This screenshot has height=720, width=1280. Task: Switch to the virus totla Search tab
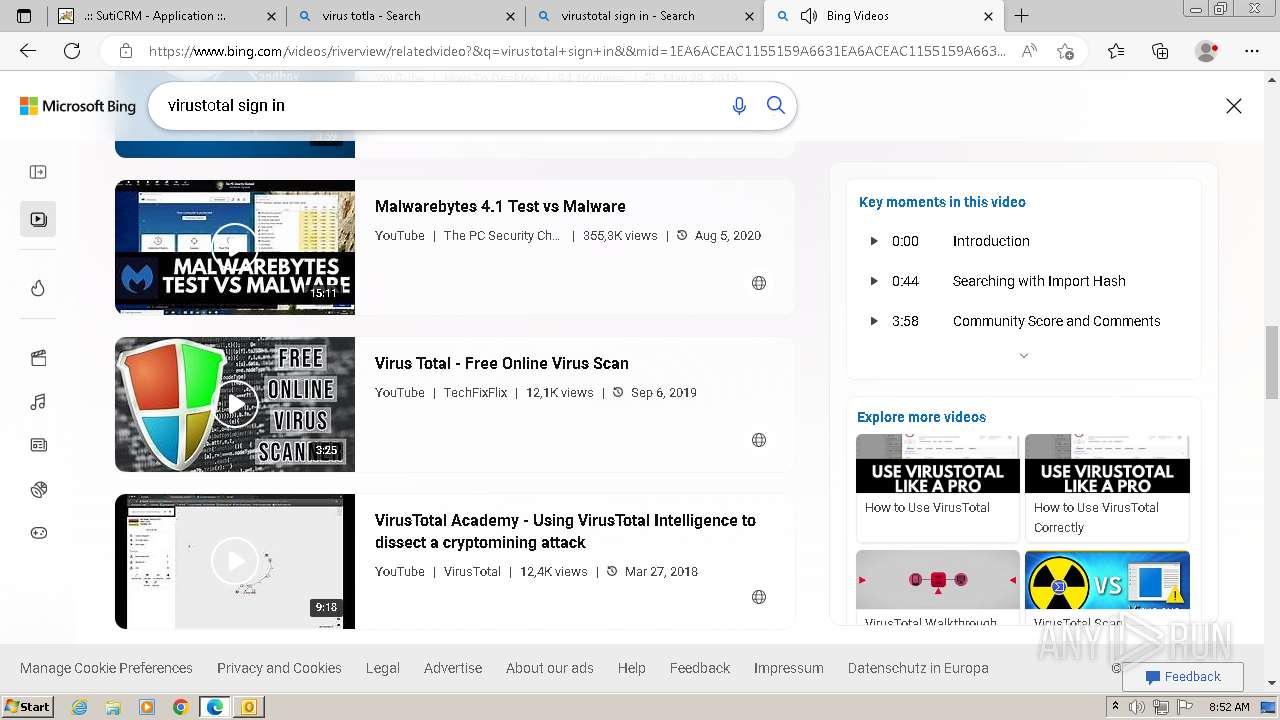click(405, 16)
